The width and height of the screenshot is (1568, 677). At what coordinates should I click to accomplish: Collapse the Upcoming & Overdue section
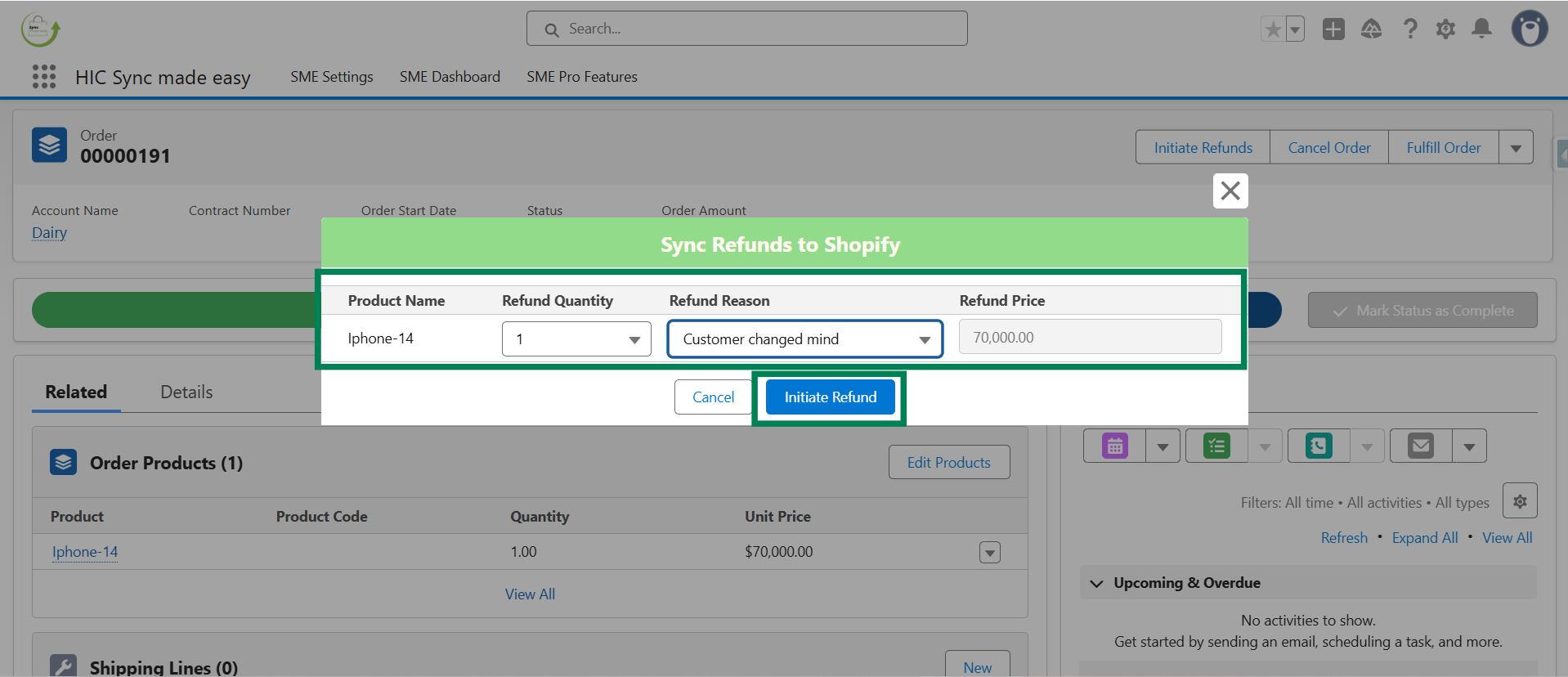pyautogui.click(x=1097, y=583)
